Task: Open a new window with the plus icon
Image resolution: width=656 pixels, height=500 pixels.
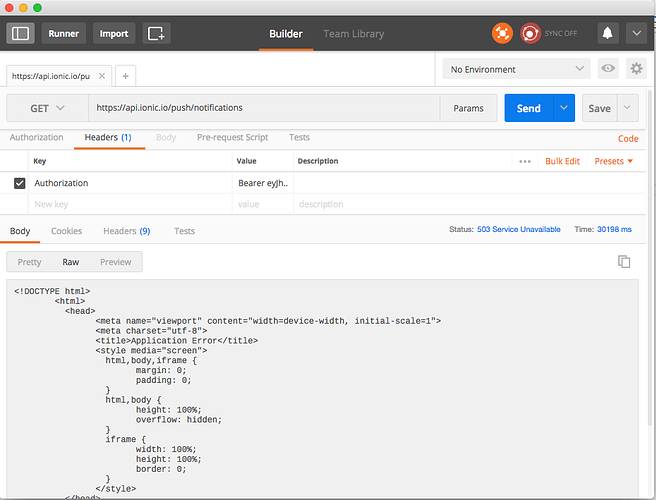Action: (156, 33)
